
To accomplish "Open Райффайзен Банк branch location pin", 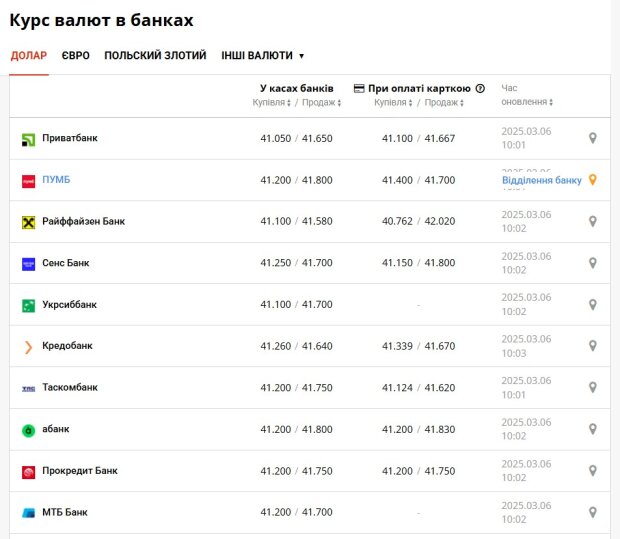I will pyautogui.click(x=592, y=221).
